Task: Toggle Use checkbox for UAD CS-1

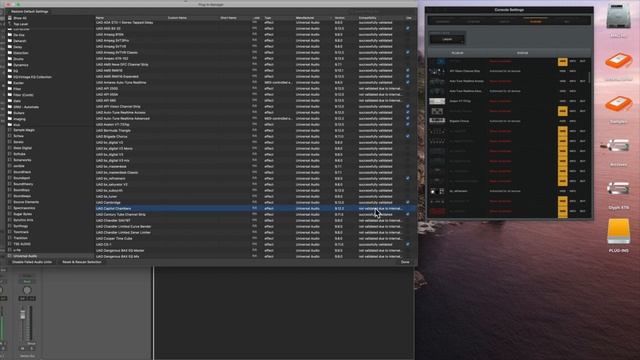Action: [x=407, y=244]
